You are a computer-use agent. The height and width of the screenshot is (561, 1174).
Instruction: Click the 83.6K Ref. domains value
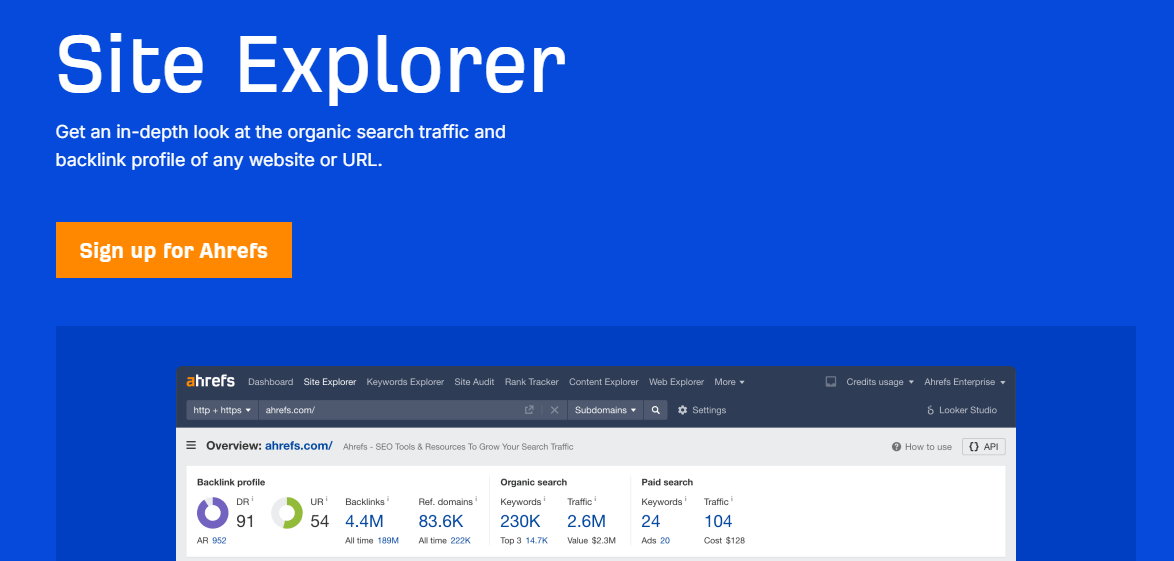pyautogui.click(x=441, y=521)
